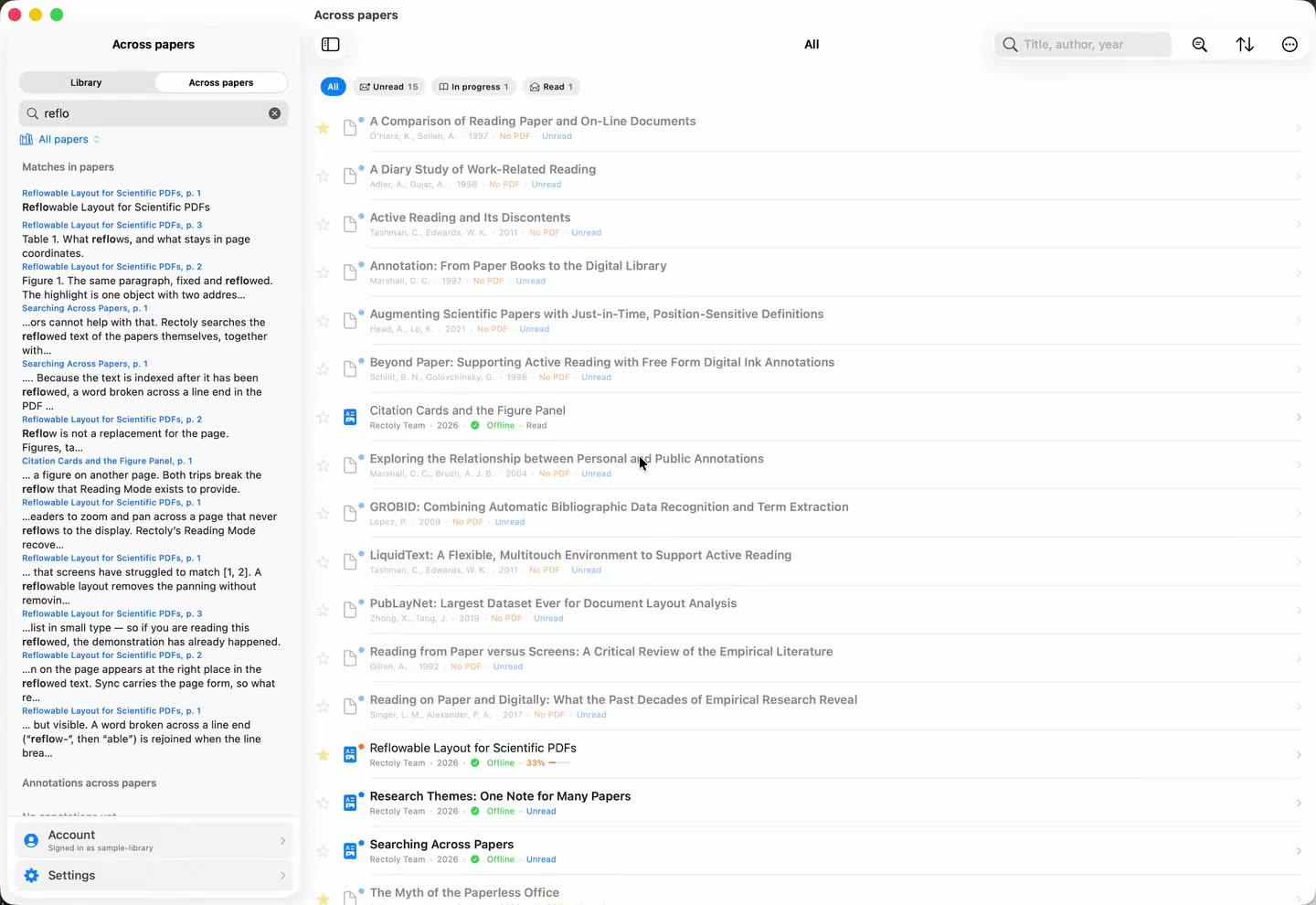Expand the Settings row chevron
Screen dimensions: 1316x905
[283, 876]
